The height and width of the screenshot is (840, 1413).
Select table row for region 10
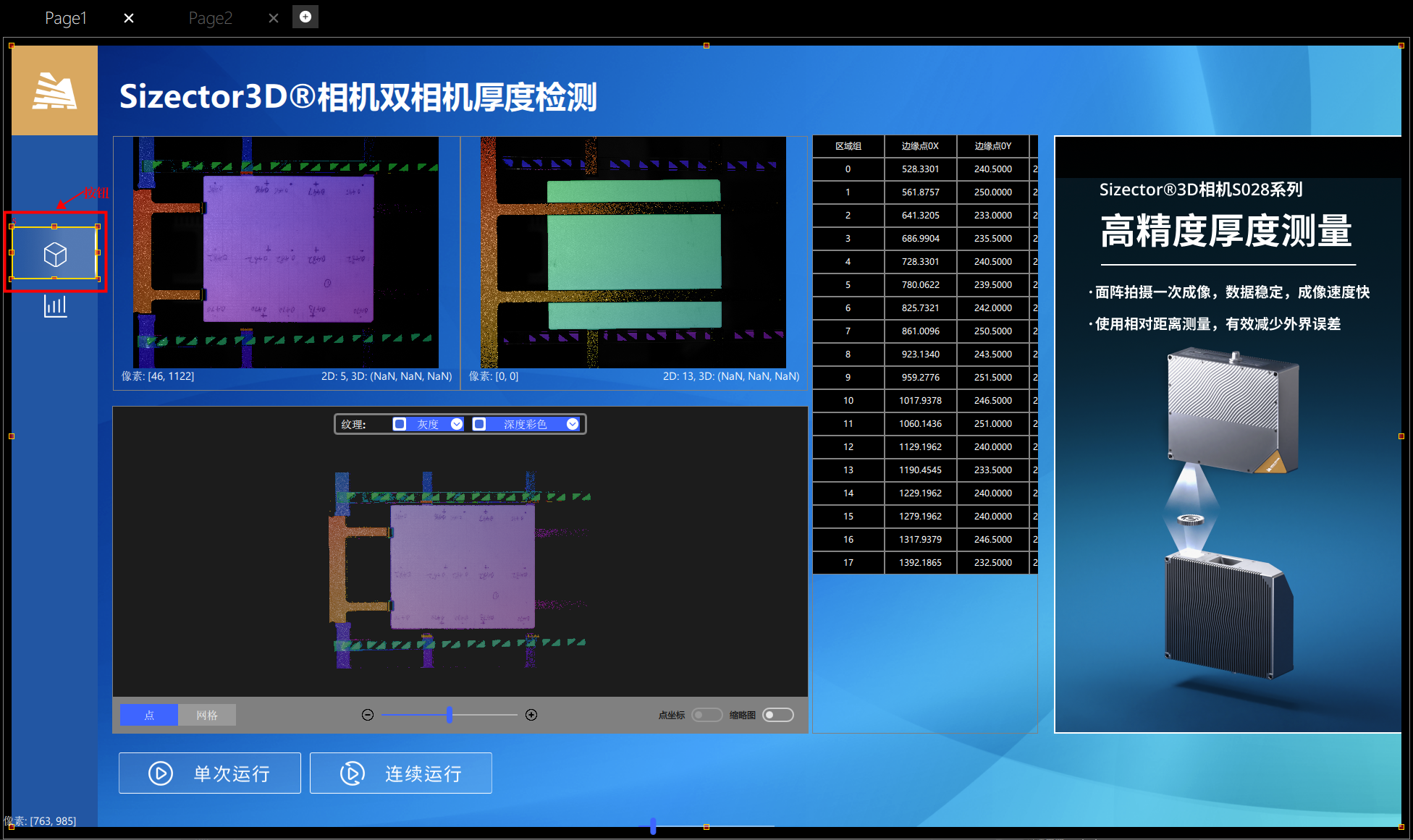point(925,400)
